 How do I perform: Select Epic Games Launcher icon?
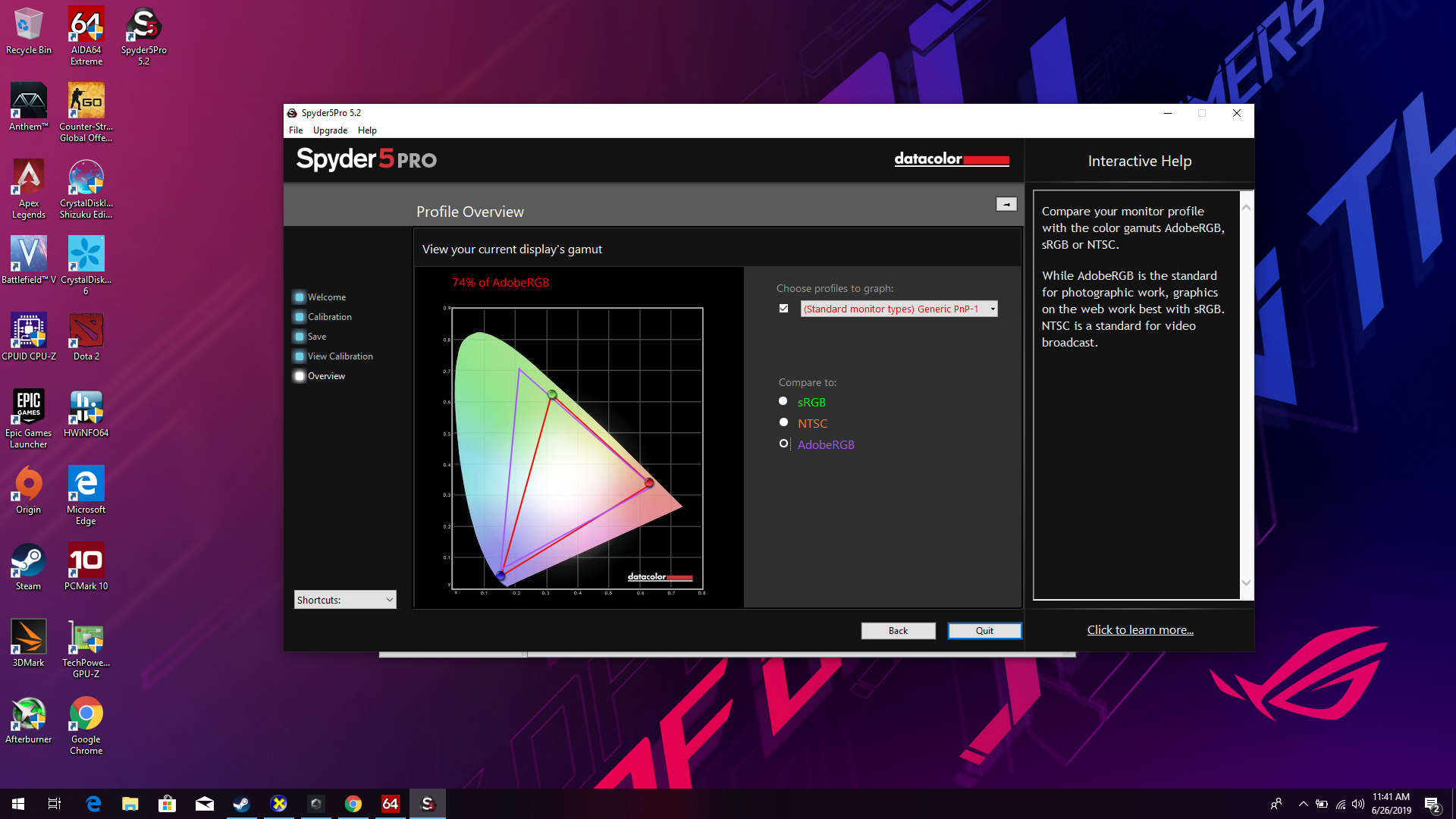tap(29, 419)
